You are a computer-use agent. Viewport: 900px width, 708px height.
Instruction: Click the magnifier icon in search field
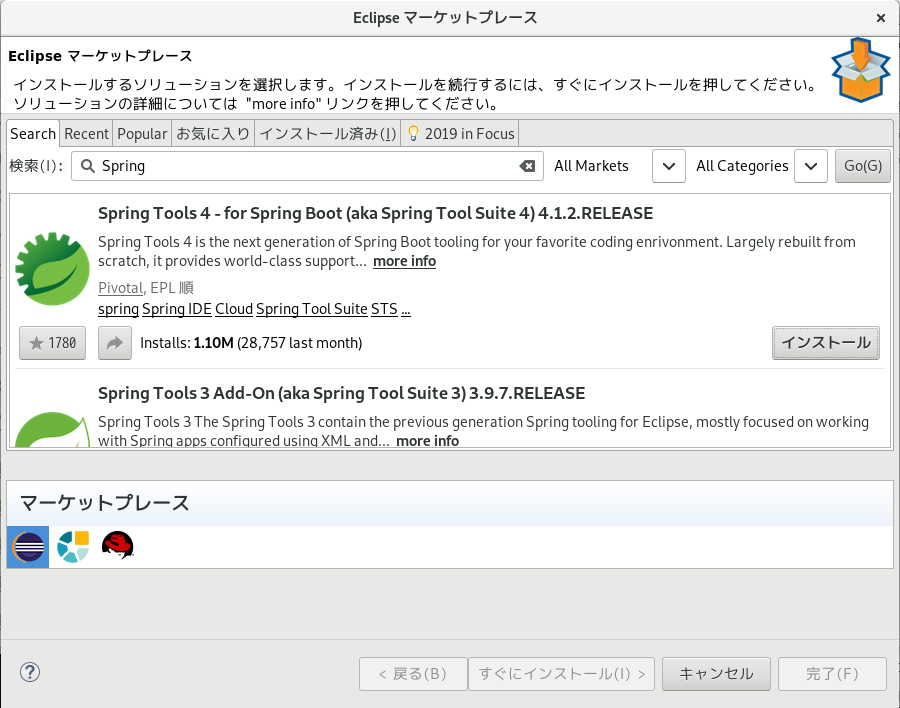(88, 166)
